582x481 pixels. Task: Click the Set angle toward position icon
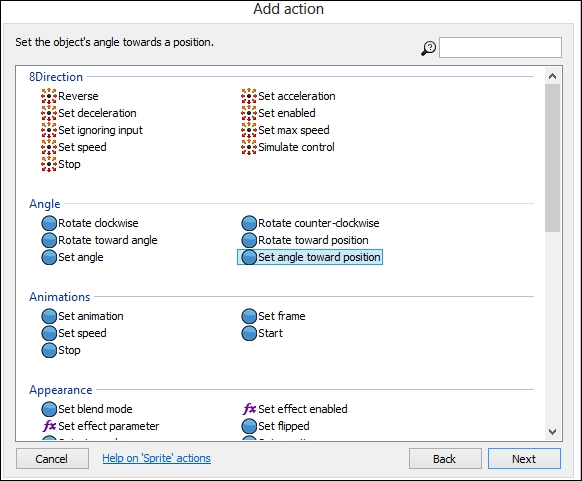249,258
